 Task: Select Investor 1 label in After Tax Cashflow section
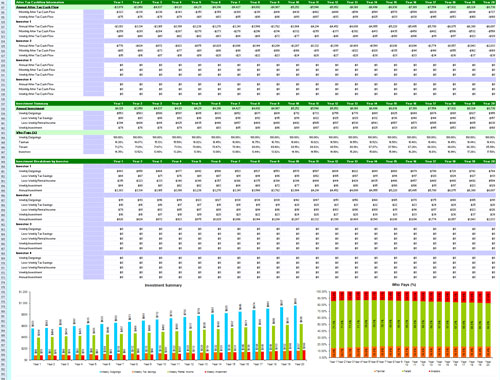(24, 21)
